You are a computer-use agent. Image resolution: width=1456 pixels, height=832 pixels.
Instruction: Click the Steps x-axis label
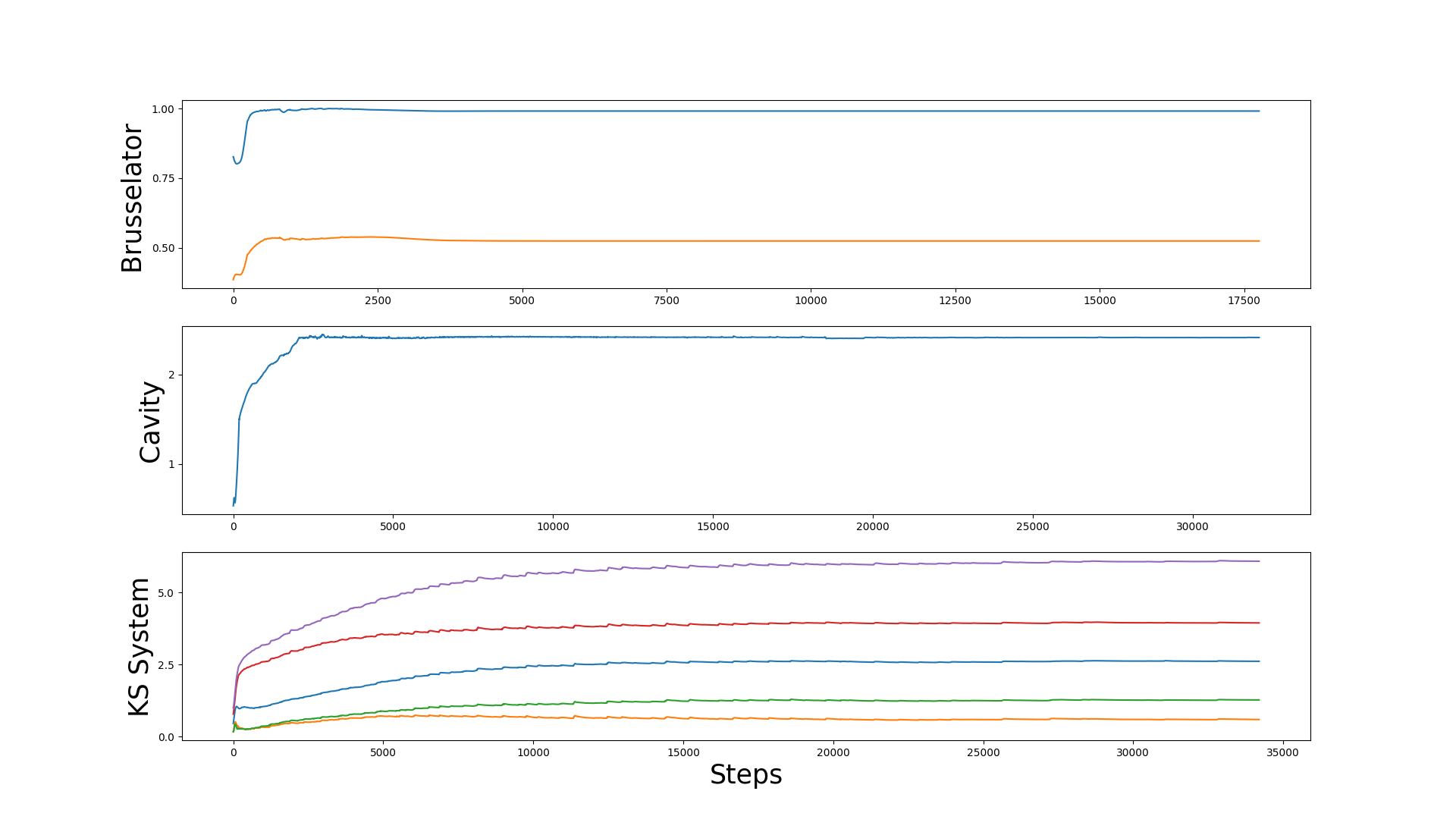[x=745, y=774]
